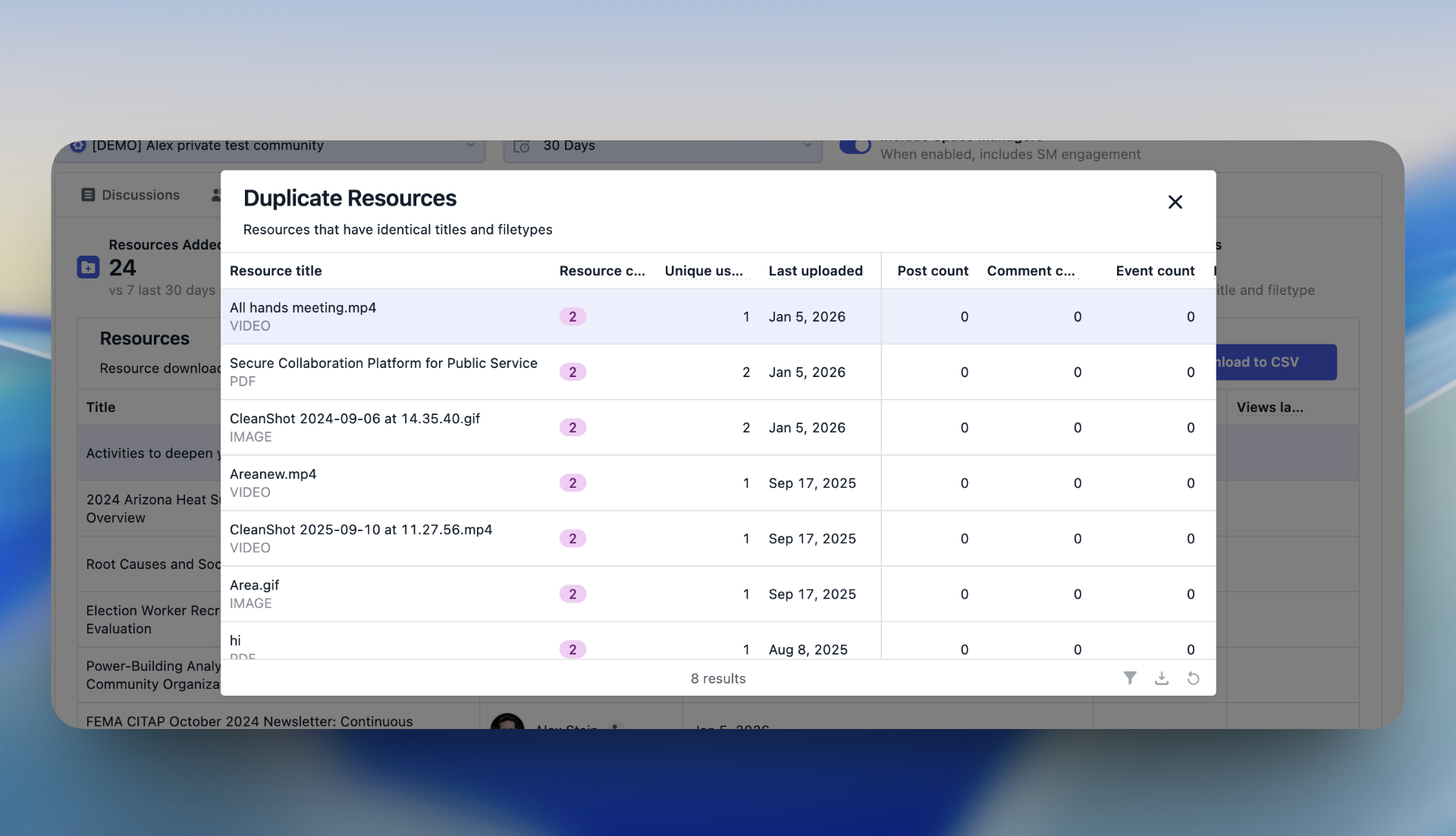Click count badge for All hands meeting.mp4
Image resolution: width=1456 pixels, height=836 pixels.
pos(573,317)
